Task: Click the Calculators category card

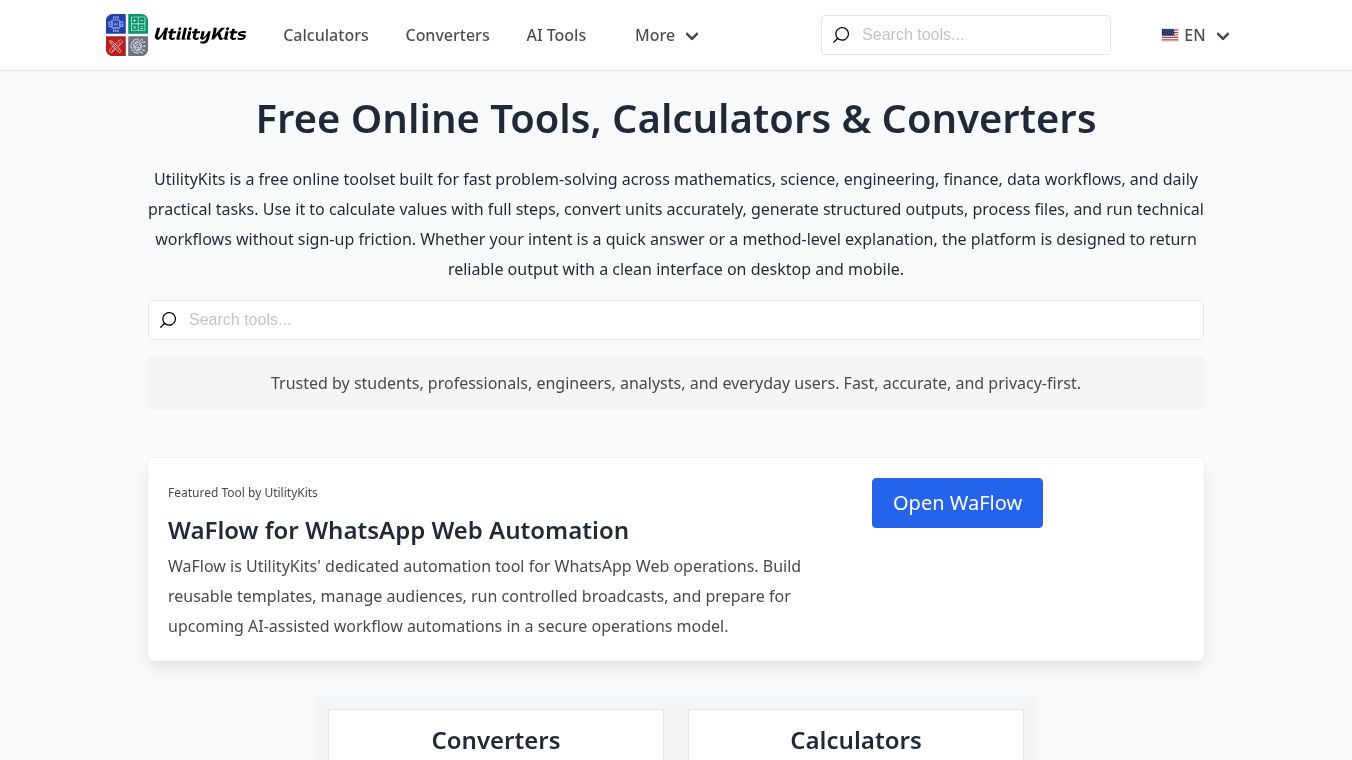Action: (x=856, y=739)
